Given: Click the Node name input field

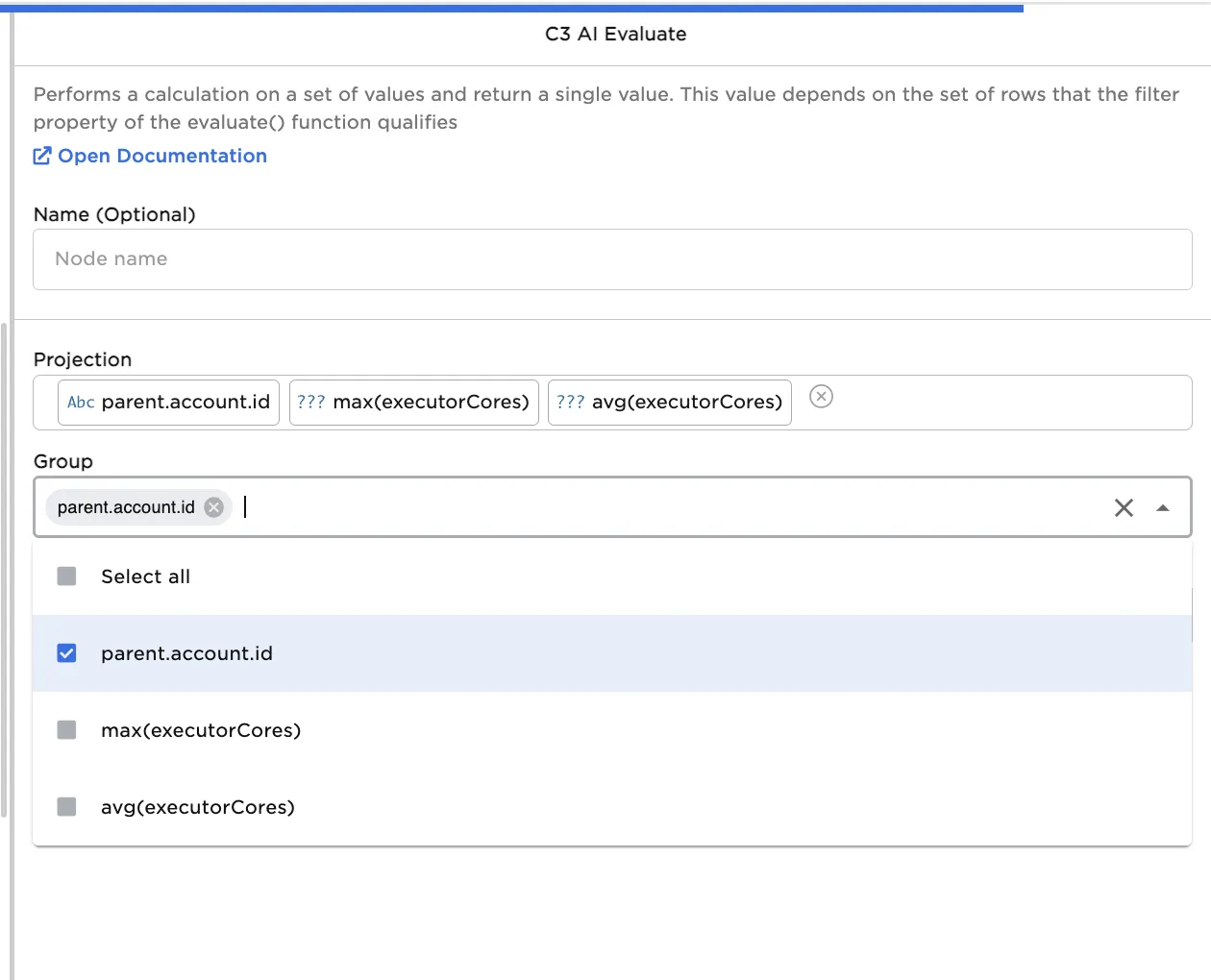Looking at the screenshot, I should pyautogui.click(x=384, y=258).
